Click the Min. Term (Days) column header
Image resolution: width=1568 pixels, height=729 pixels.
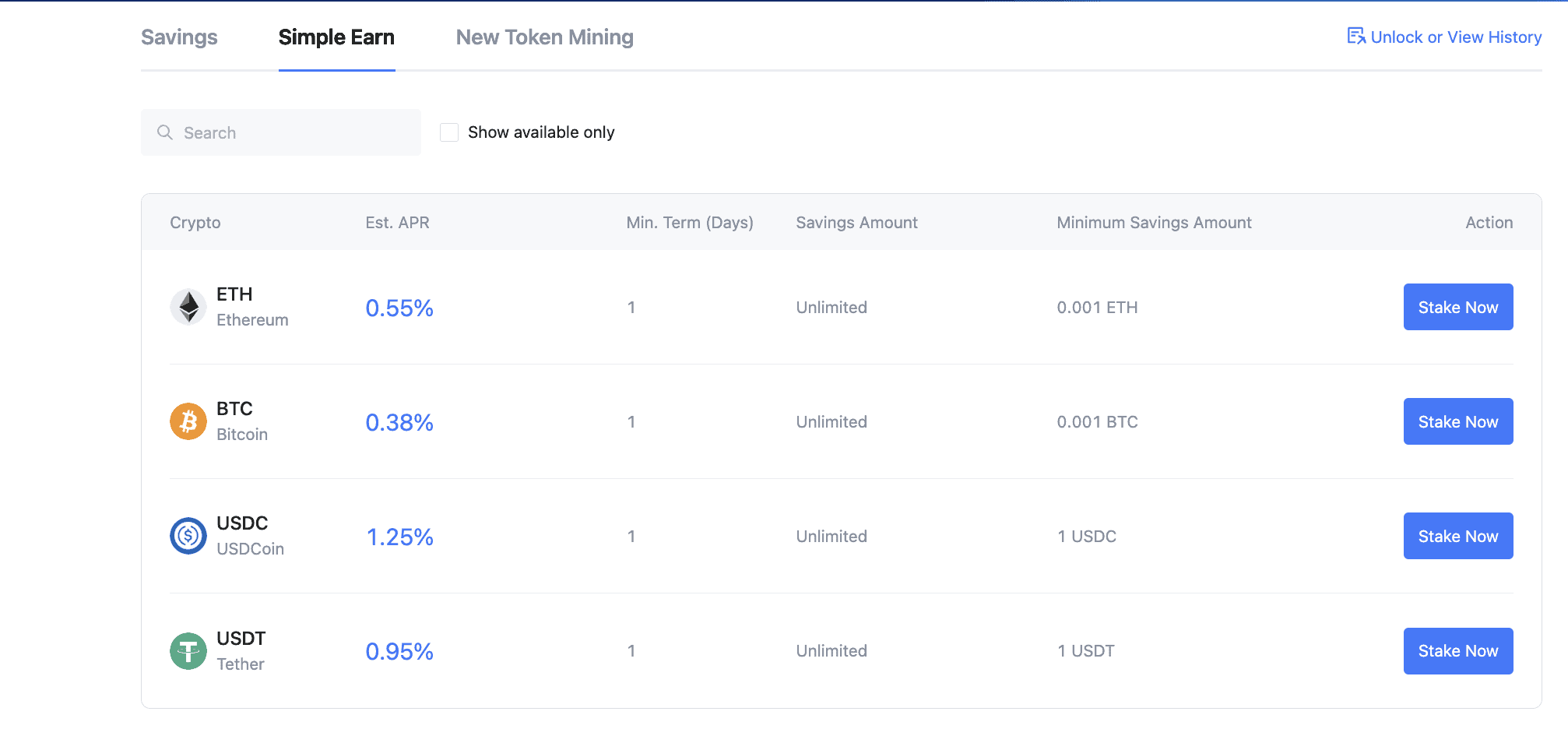pyautogui.click(x=689, y=223)
